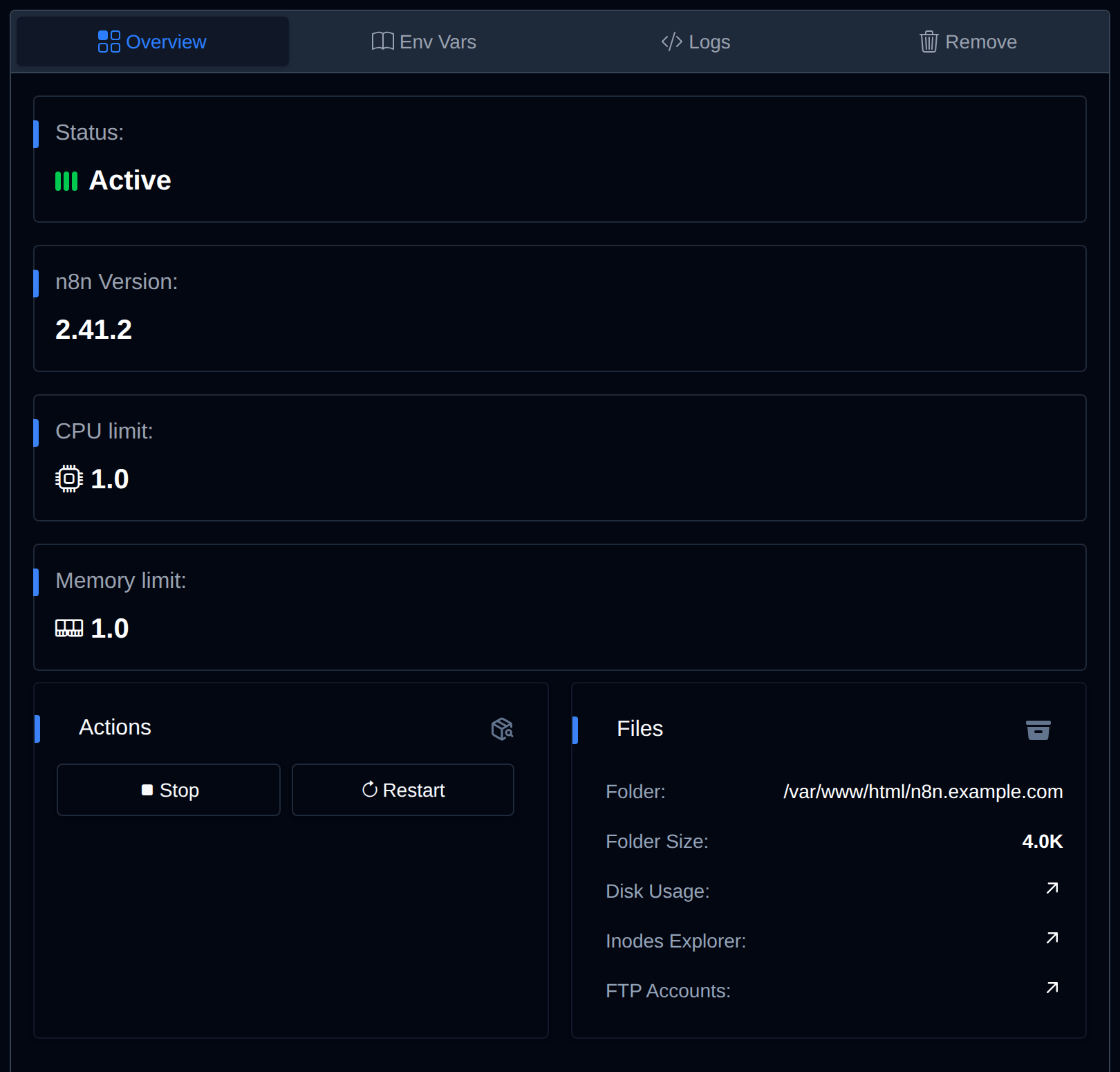Click the n8n Version: label

tap(117, 281)
